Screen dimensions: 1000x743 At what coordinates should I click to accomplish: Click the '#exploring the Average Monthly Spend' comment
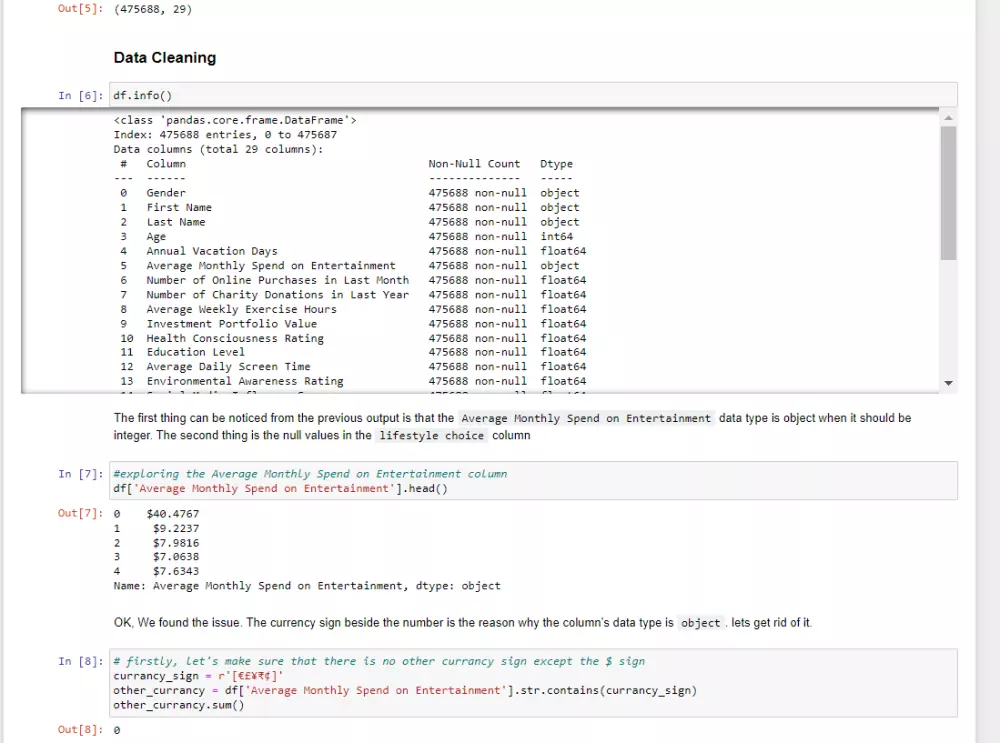point(310,474)
